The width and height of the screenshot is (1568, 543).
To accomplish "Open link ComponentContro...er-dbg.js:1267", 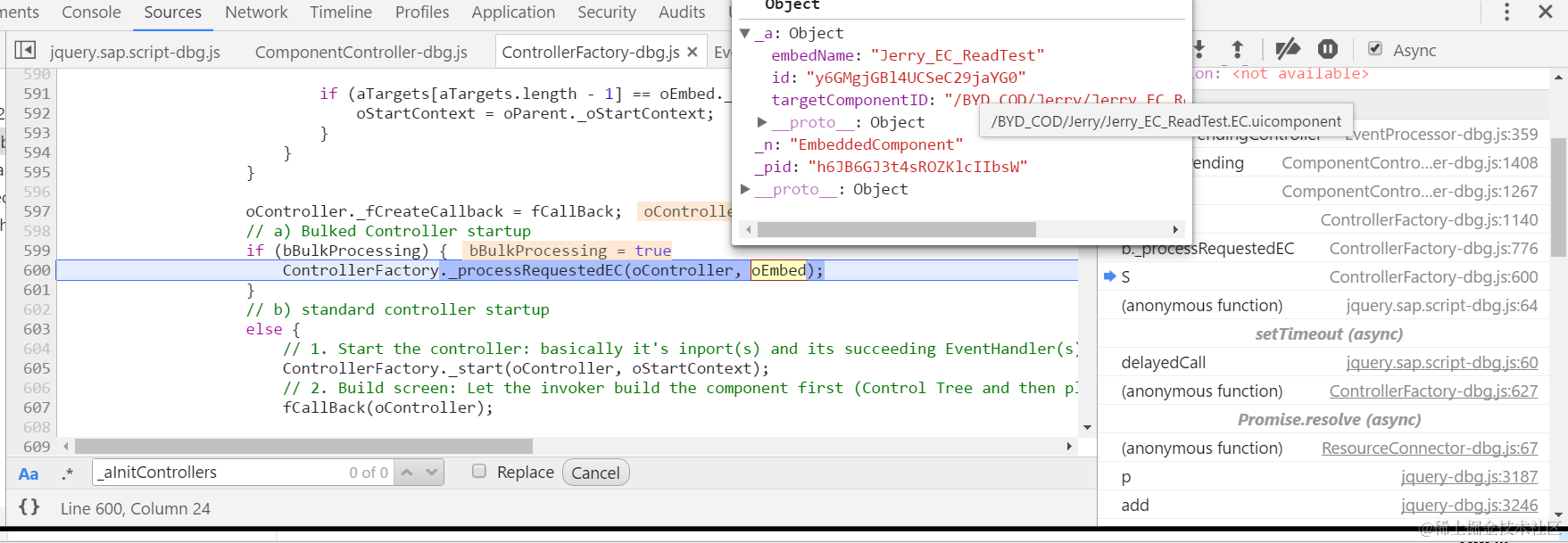I will coord(1410,192).
